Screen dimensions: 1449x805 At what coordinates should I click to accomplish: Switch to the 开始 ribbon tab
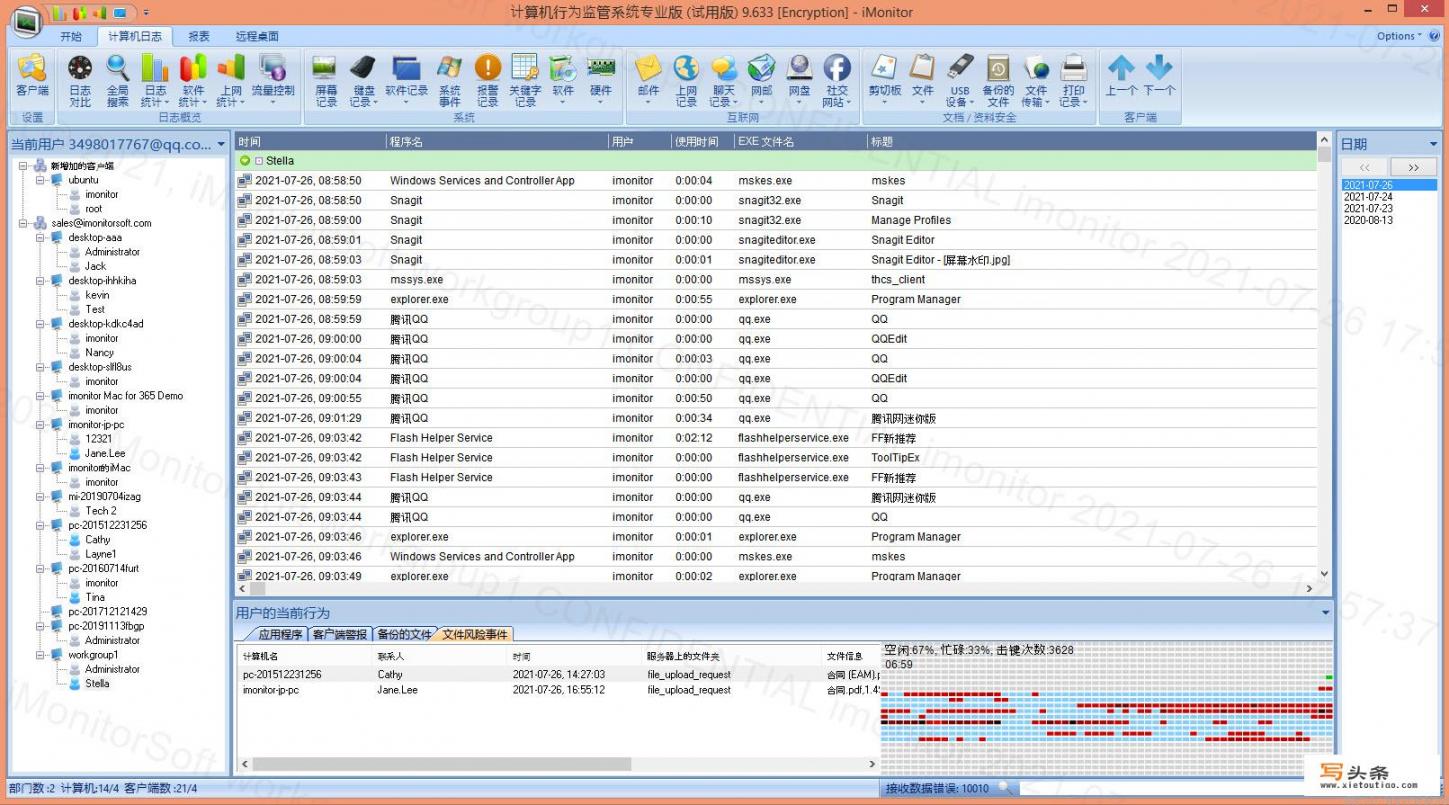(x=71, y=36)
